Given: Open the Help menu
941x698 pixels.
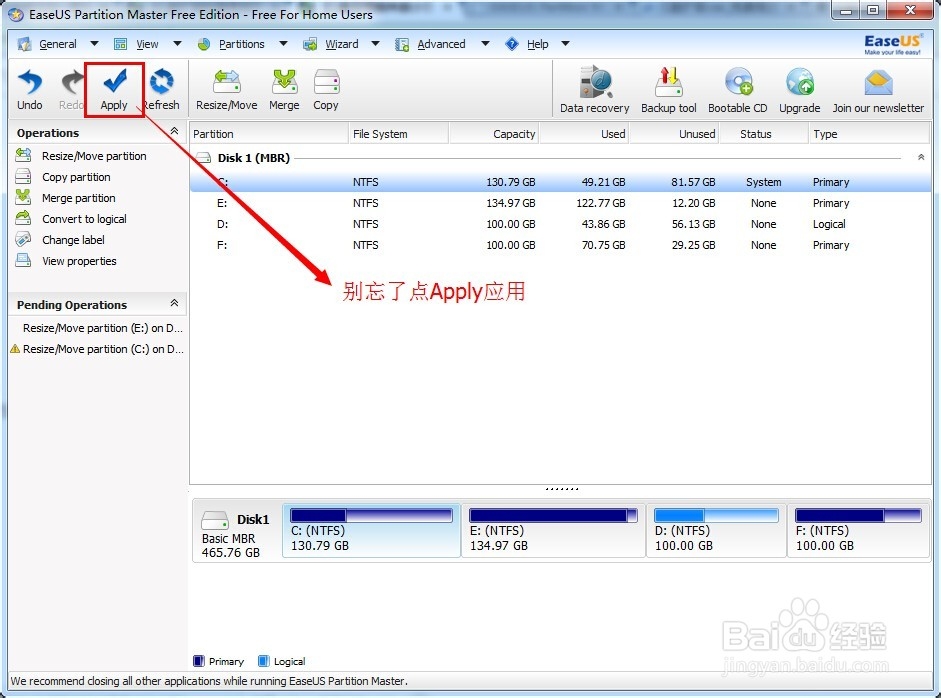Looking at the screenshot, I should coord(538,44).
